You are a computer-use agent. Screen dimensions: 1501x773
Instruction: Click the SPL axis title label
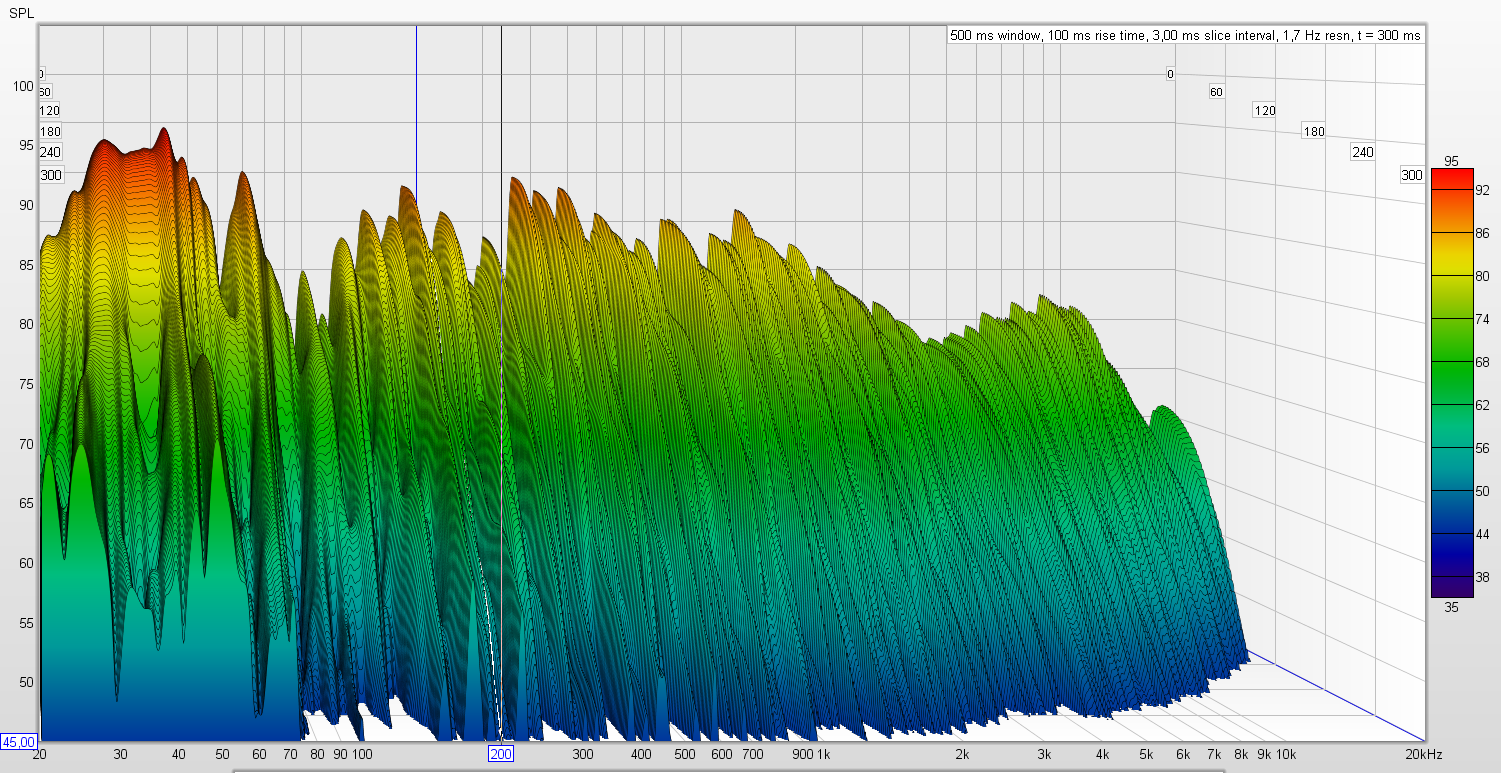(20, 11)
